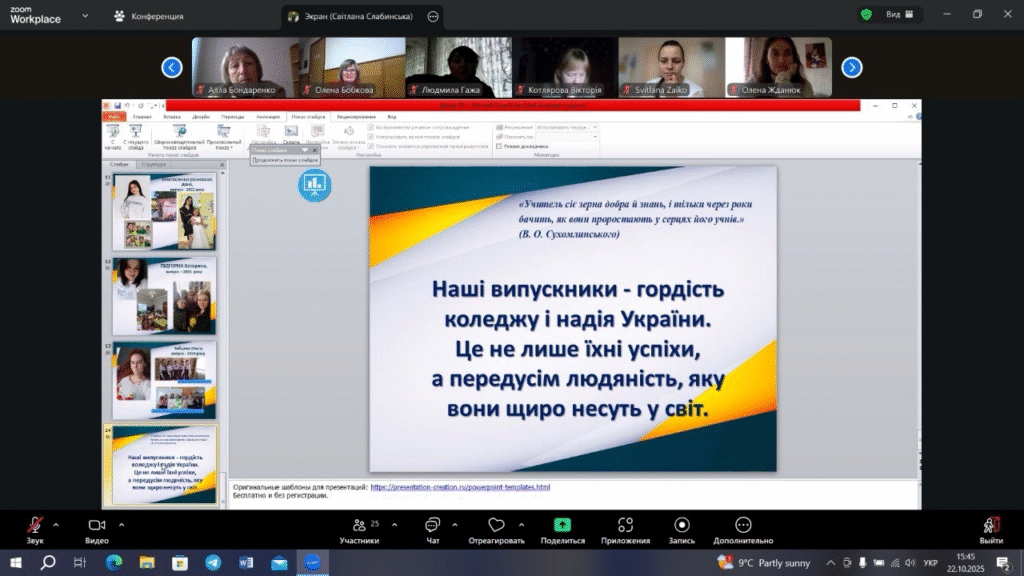
Task: Start recording with the Запись button
Action: click(x=682, y=525)
